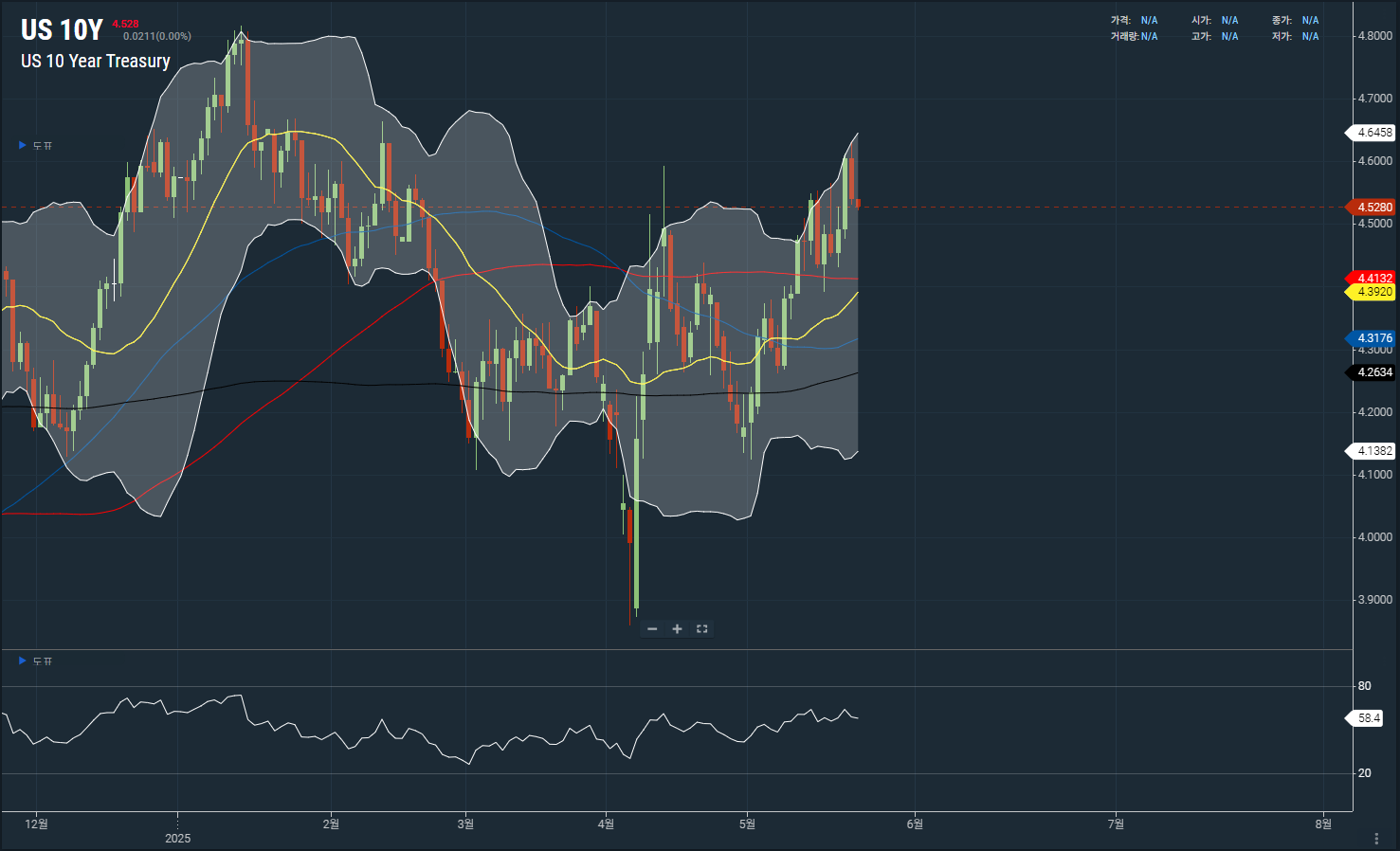
Task: Click the US 10Y symbol title
Action: tap(62, 30)
